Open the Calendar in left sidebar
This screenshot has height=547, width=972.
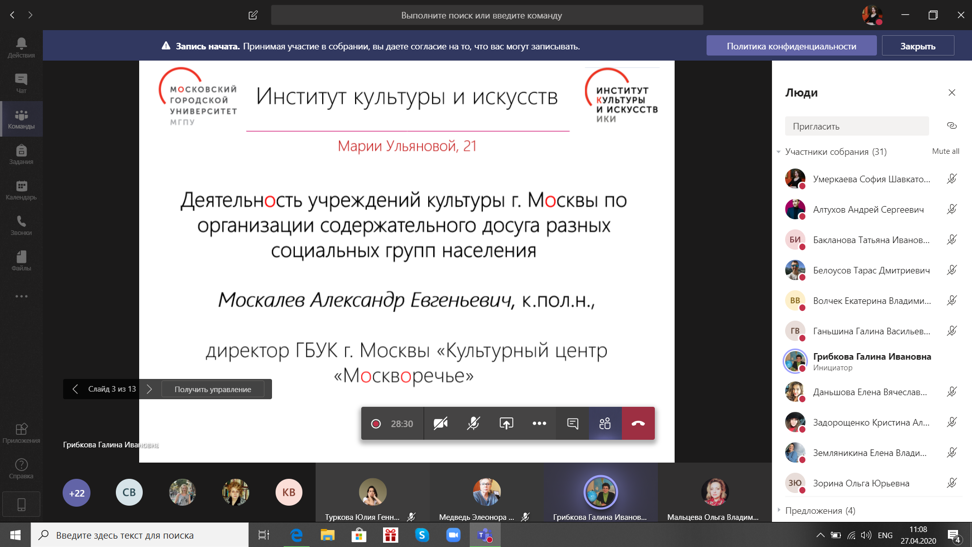pos(21,190)
